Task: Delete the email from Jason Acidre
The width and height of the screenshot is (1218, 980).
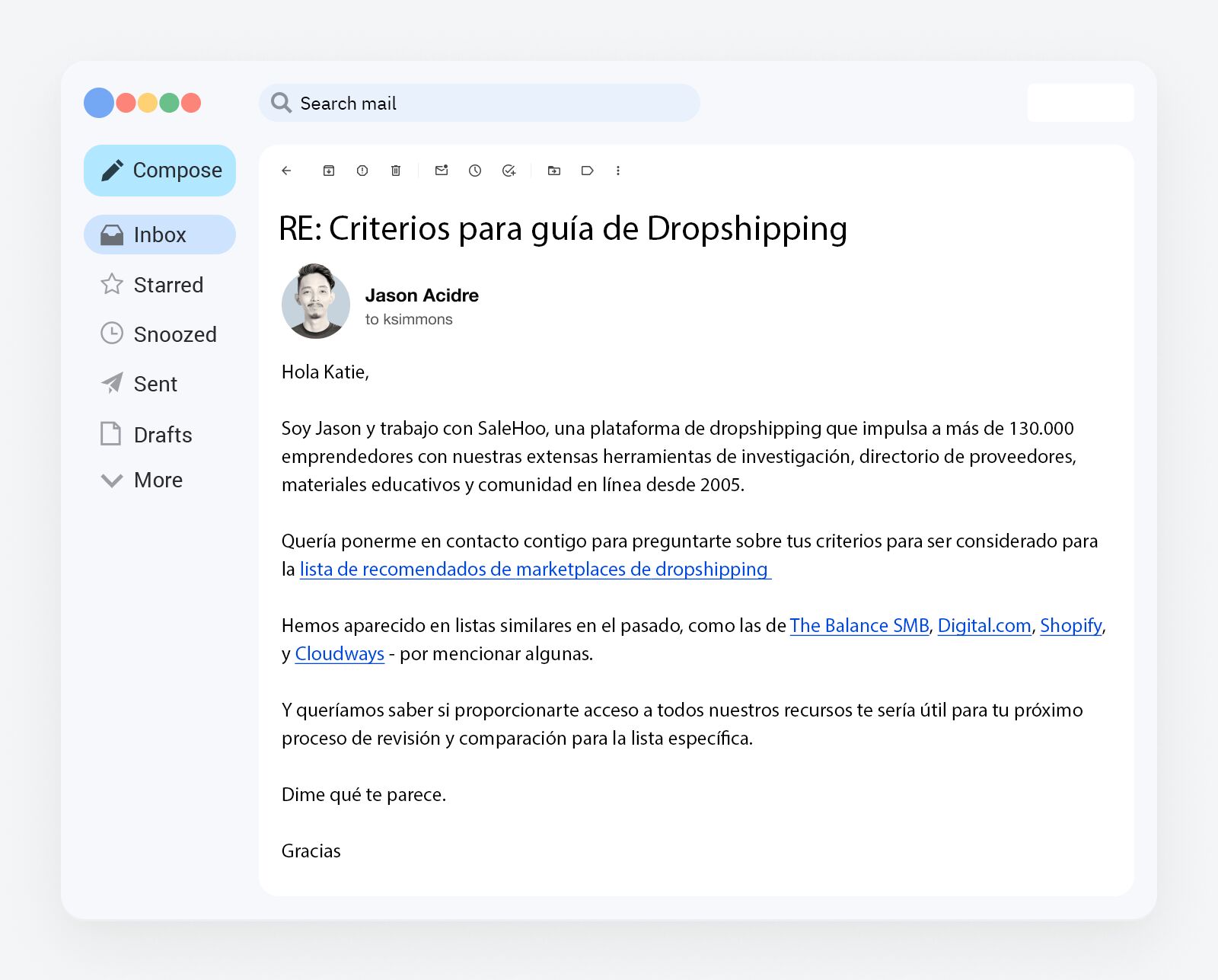Action: click(x=396, y=171)
